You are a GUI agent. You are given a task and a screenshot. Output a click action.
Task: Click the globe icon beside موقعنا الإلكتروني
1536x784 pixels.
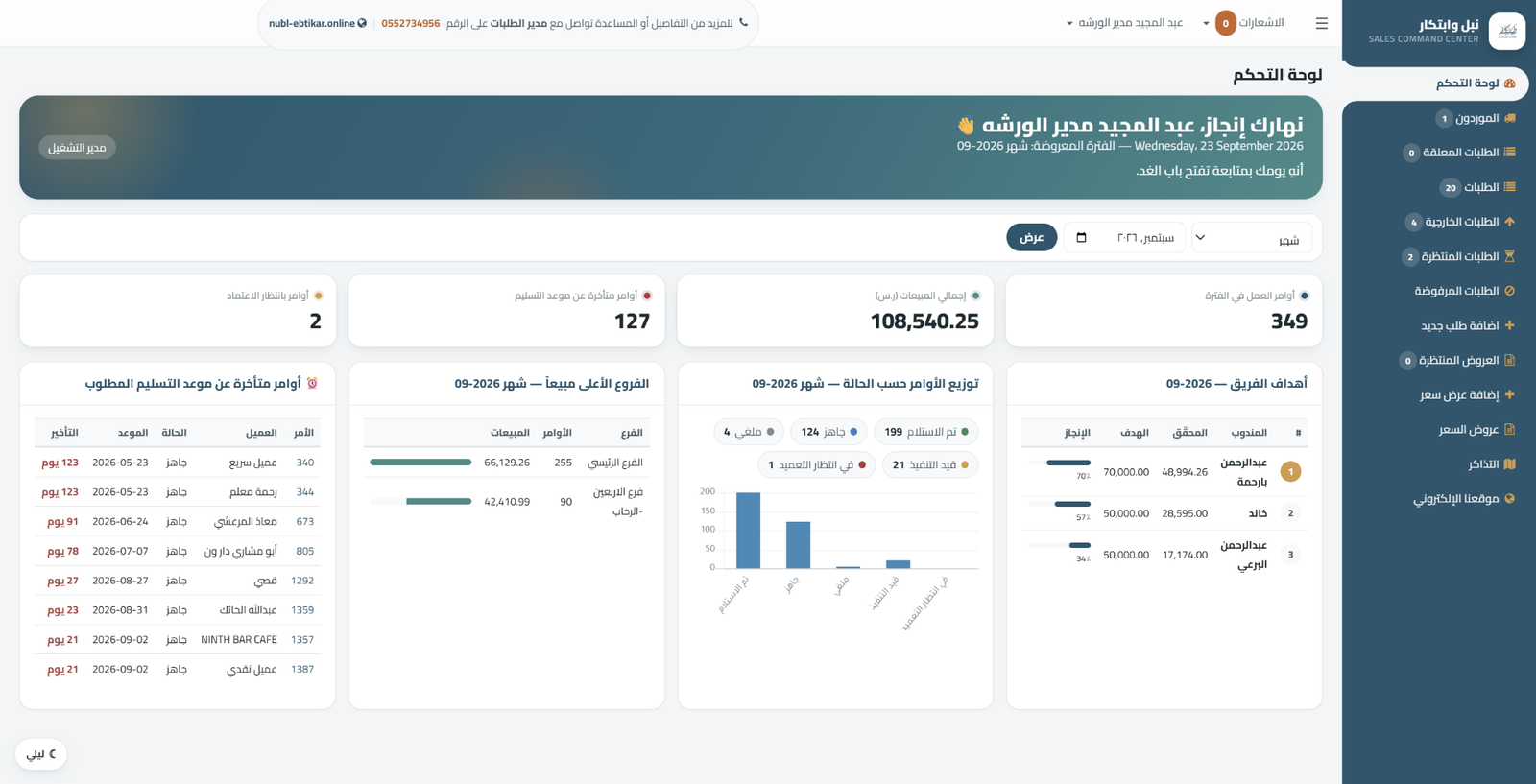point(1510,499)
